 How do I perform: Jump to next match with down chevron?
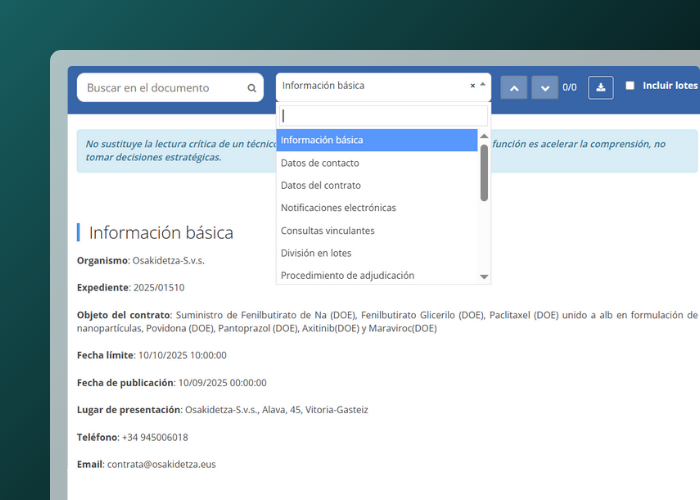click(x=544, y=88)
